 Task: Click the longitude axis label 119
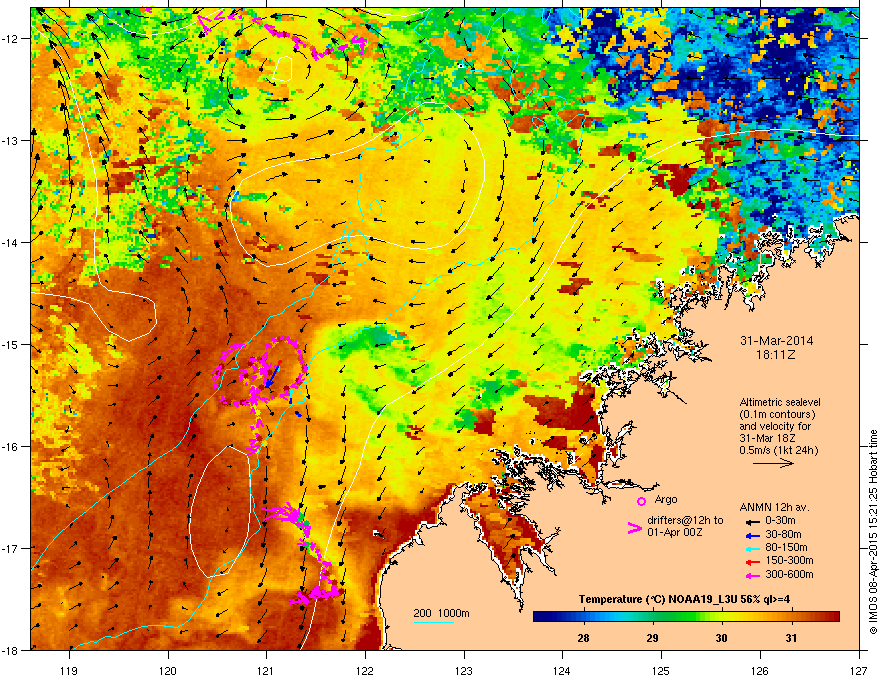(x=69, y=670)
